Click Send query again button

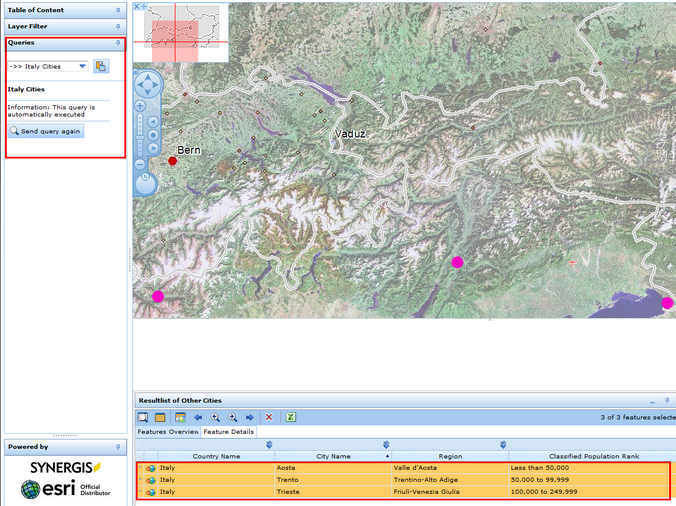pyautogui.click(x=46, y=131)
